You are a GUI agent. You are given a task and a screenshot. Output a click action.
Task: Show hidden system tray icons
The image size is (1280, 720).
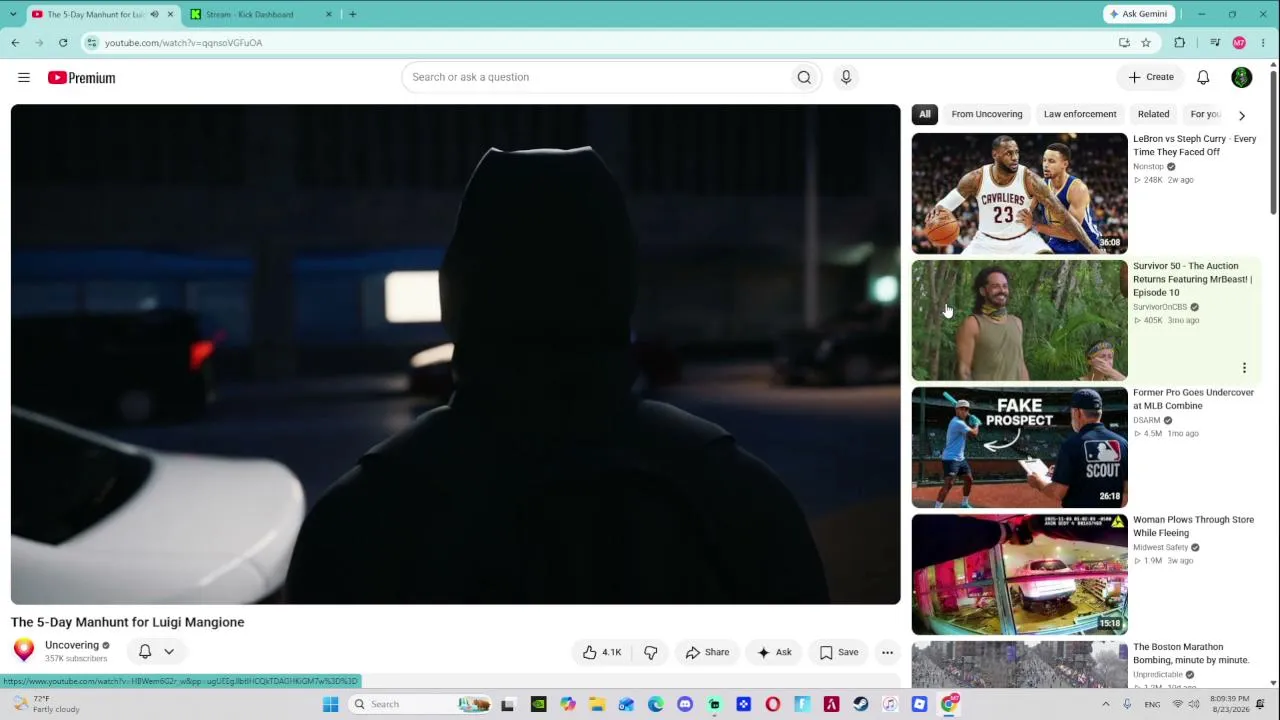pyautogui.click(x=1105, y=704)
